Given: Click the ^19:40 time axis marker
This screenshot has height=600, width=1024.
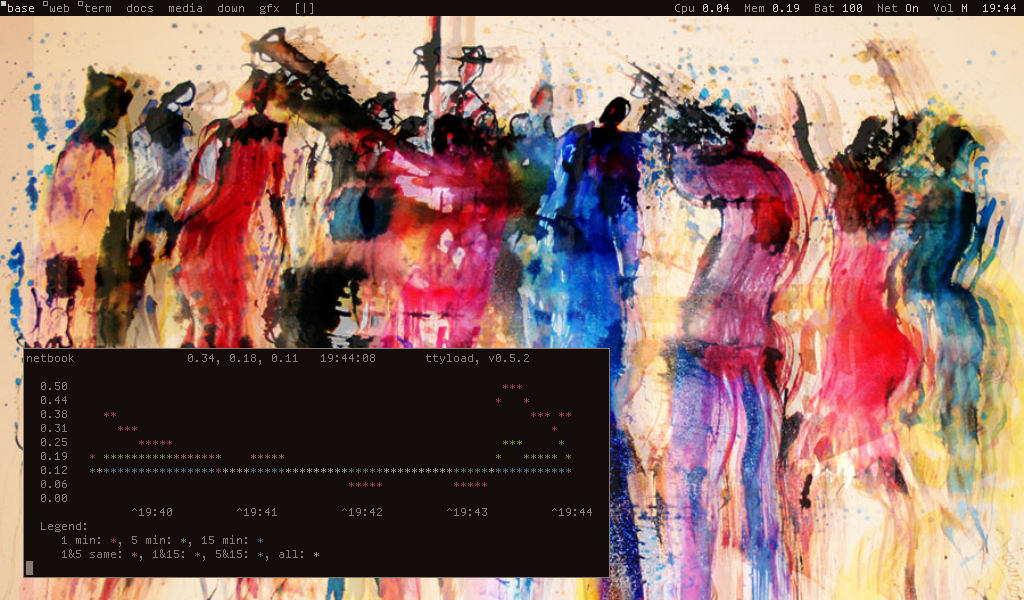Looking at the screenshot, I should 152,513.
